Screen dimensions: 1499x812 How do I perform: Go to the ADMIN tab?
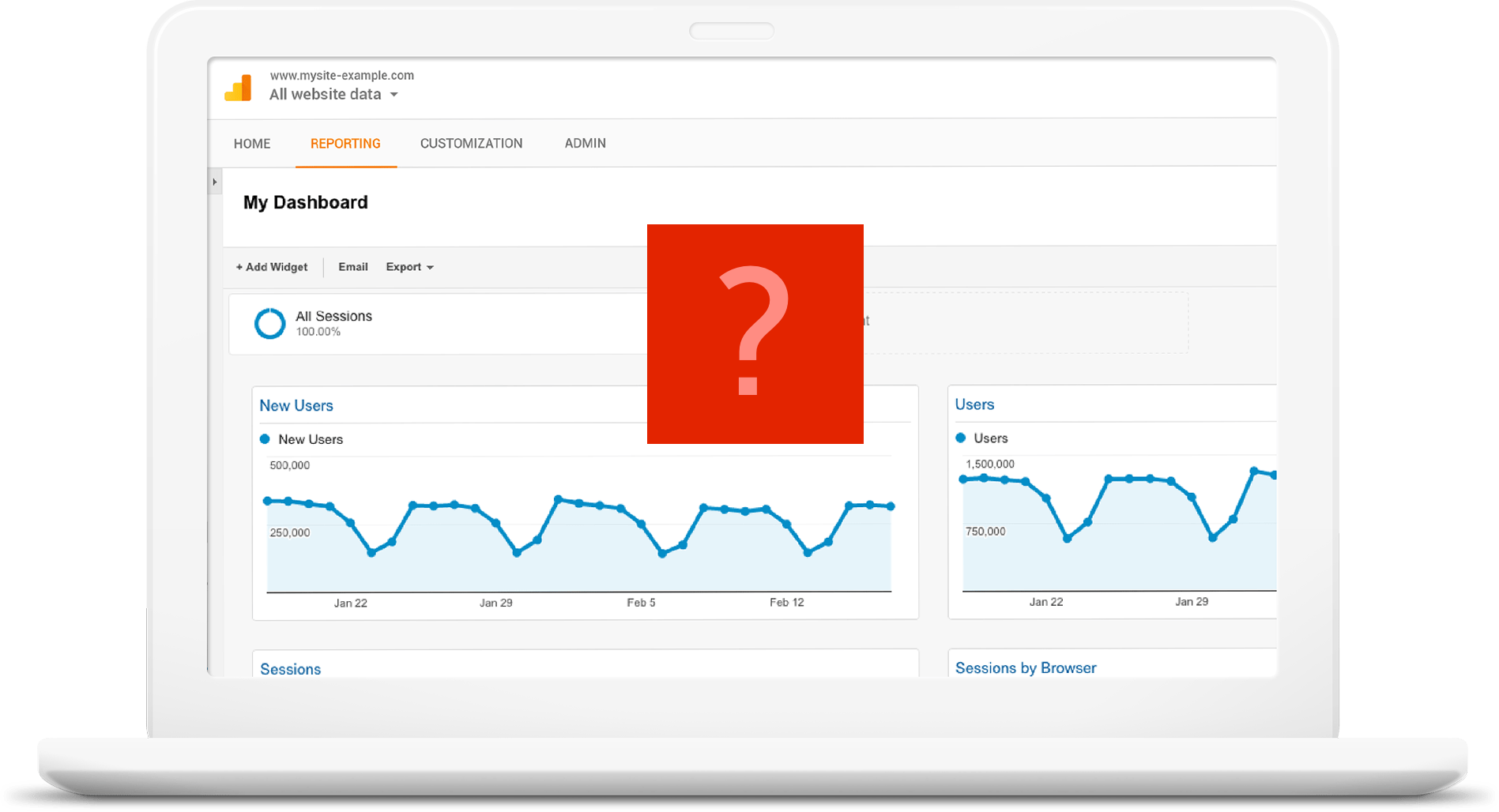tap(586, 143)
